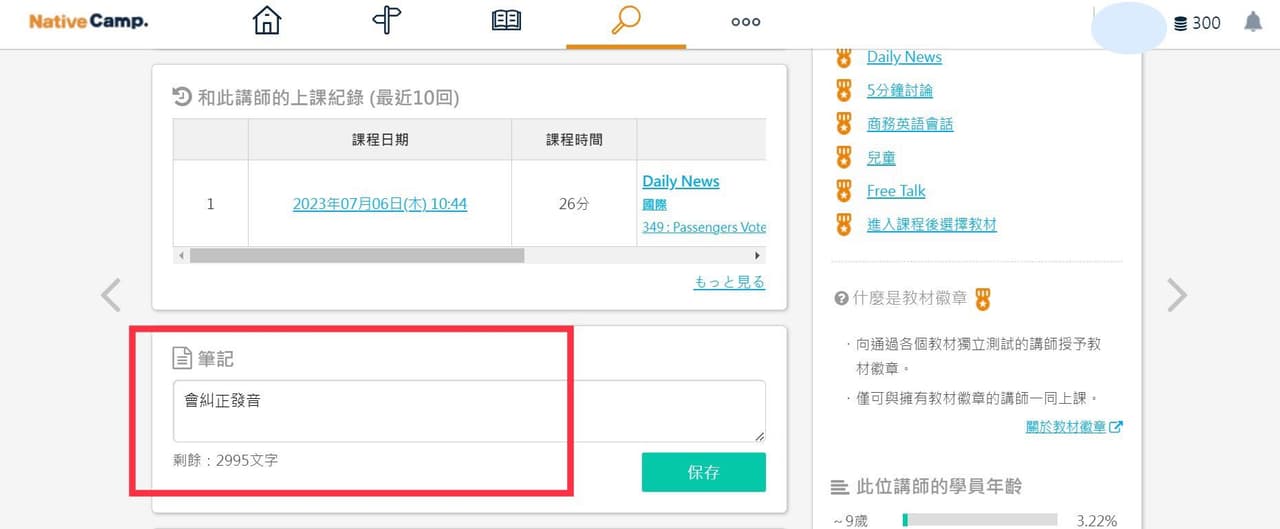Open the 進入課程後選擇教材 link

pos(932,224)
